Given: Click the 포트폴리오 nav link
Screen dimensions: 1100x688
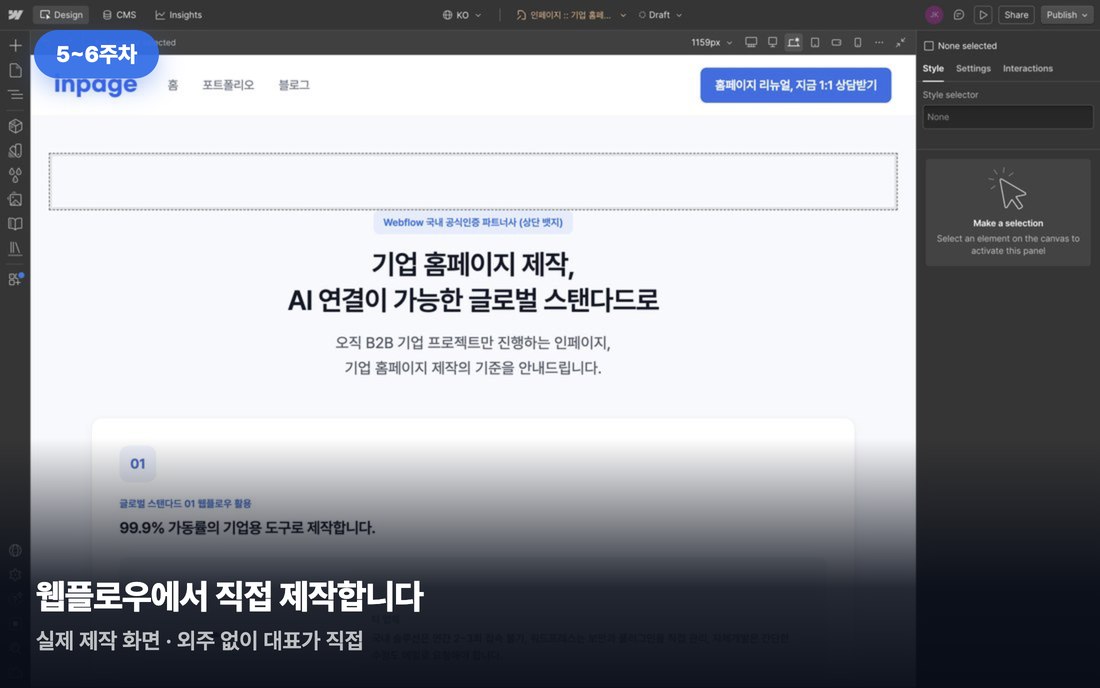Looking at the screenshot, I should pos(228,85).
